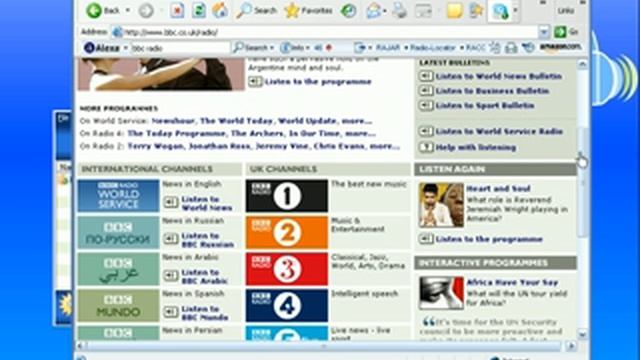Click the red BBC Radio 3 logo
This screenshot has width=640, height=360.
(287, 269)
